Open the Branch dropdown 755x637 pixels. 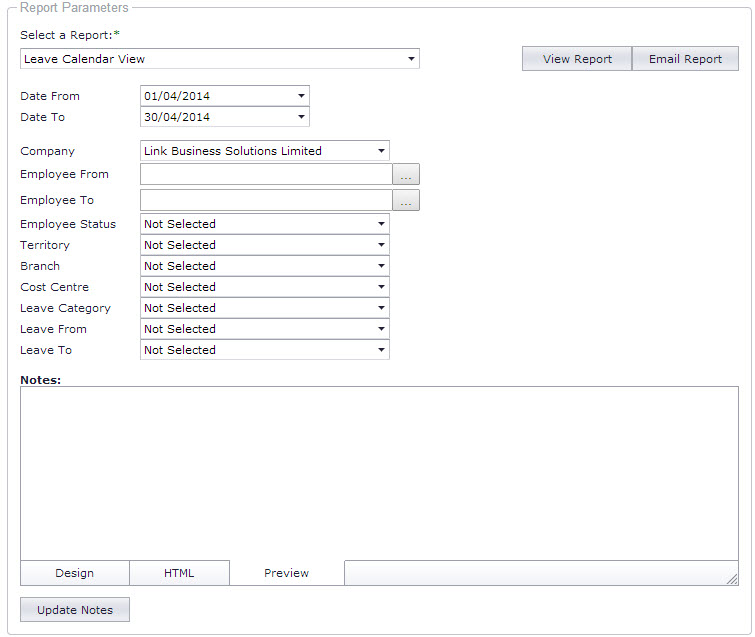(x=265, y=266)
